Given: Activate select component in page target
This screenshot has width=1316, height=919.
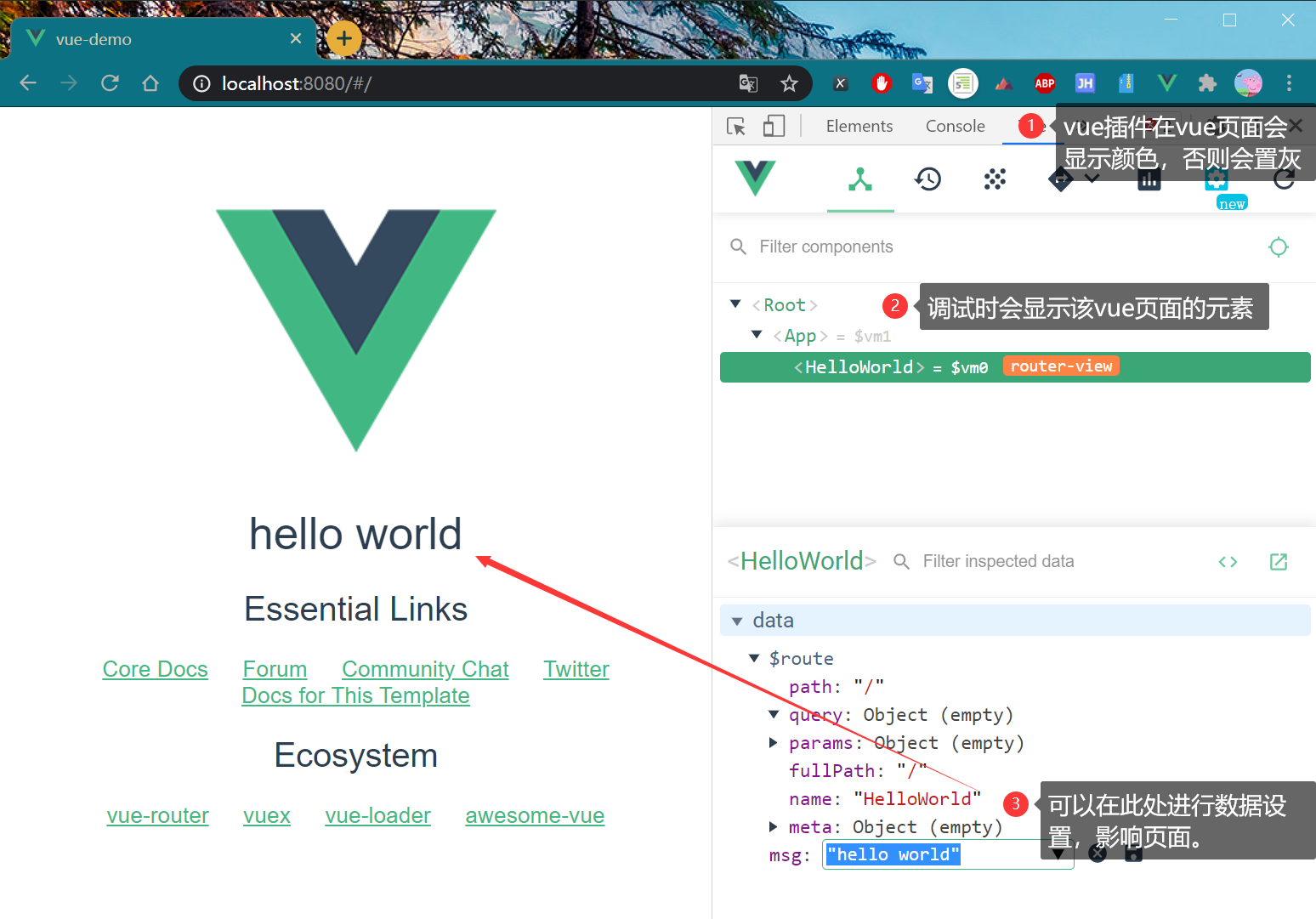Looking at the screenshot, I should click(1278, 247).
